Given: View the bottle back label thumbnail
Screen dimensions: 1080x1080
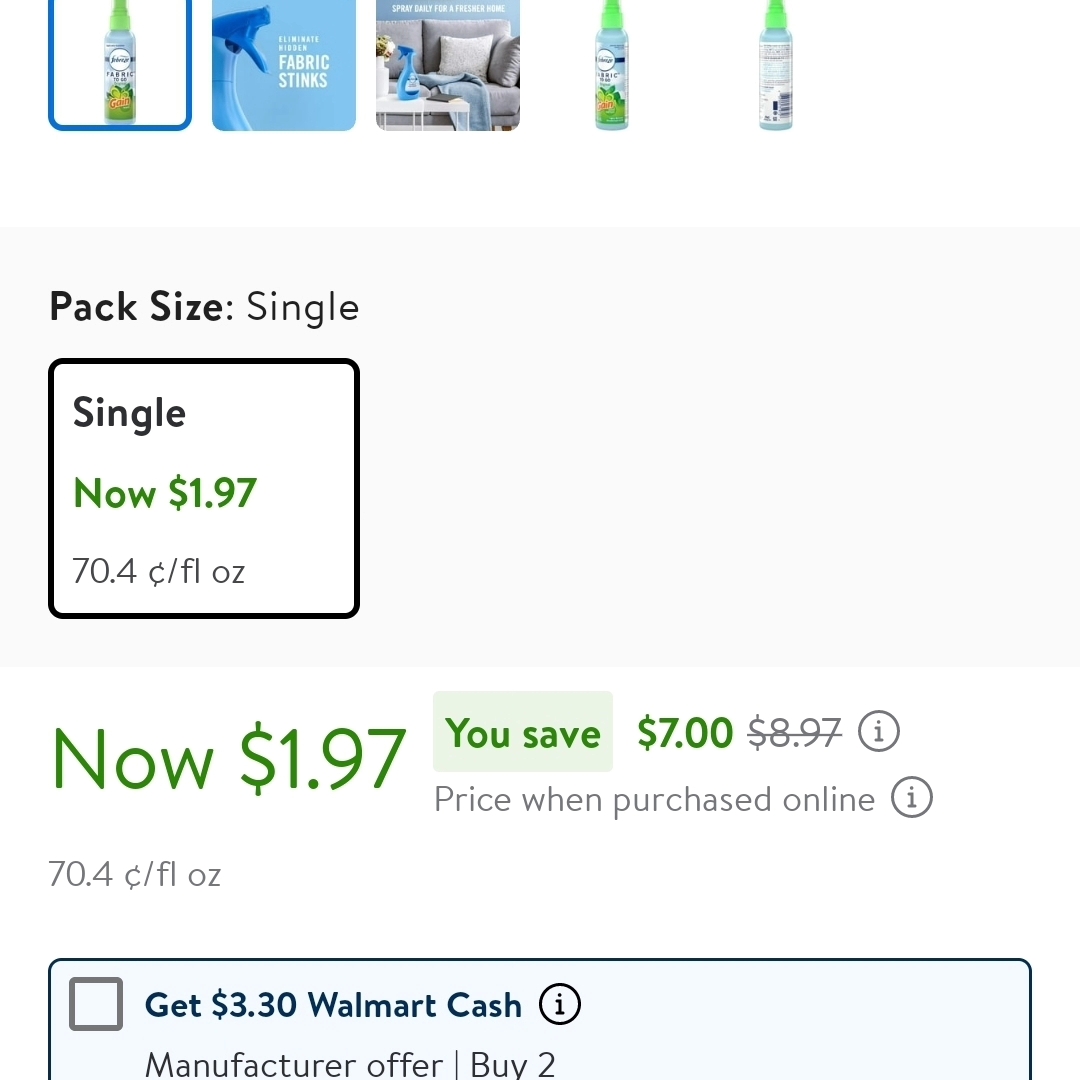Looking at the screenshot, I should point(776,64).
